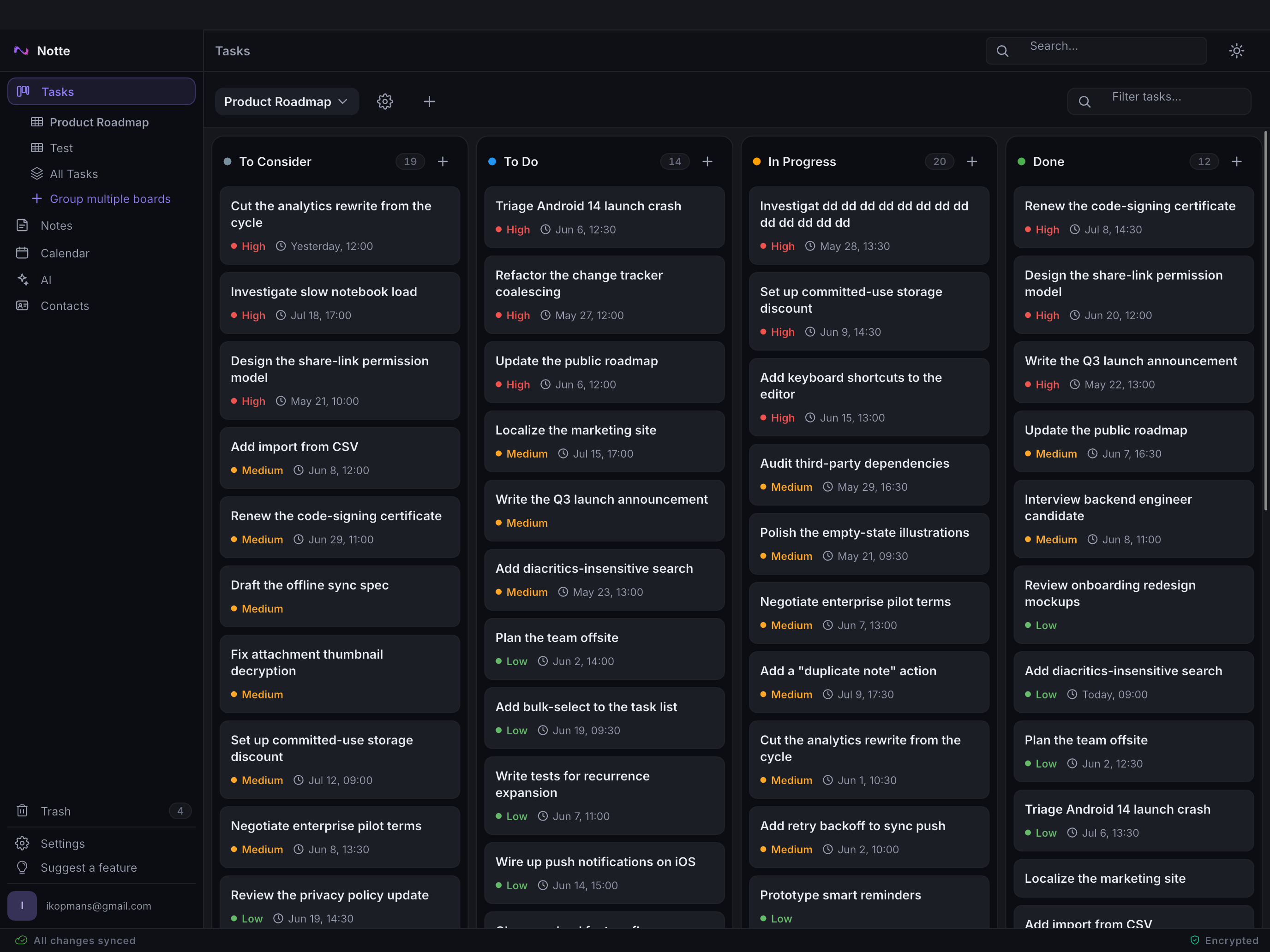
Task: Click the In Progress column header
Action: point(802,162)
